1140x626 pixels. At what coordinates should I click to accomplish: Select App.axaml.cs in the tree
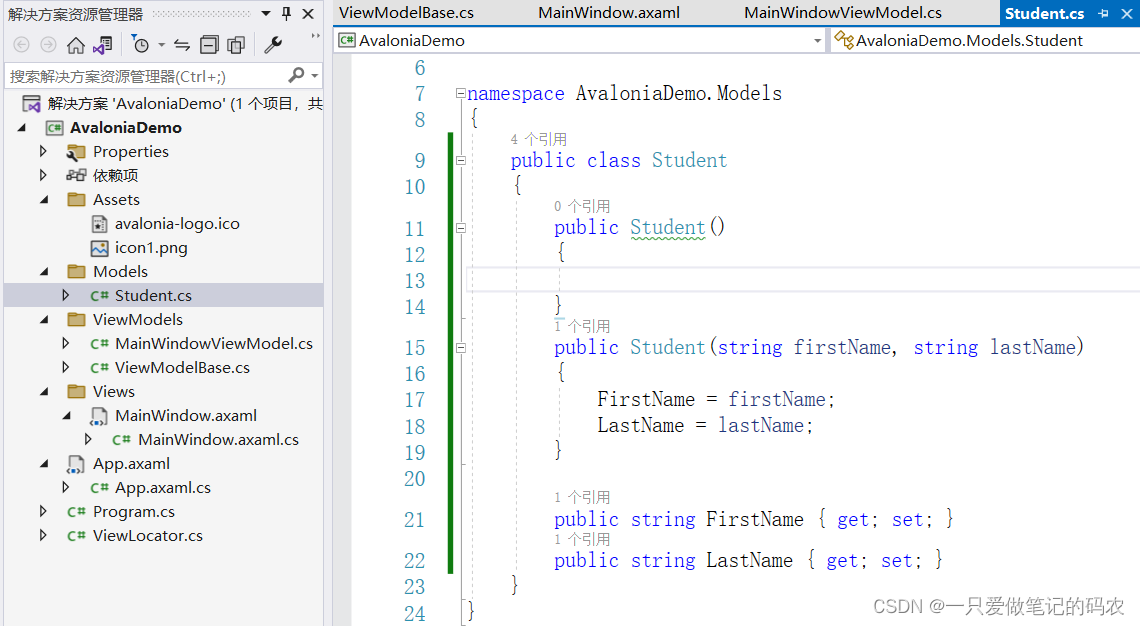[x=163, y=488]
